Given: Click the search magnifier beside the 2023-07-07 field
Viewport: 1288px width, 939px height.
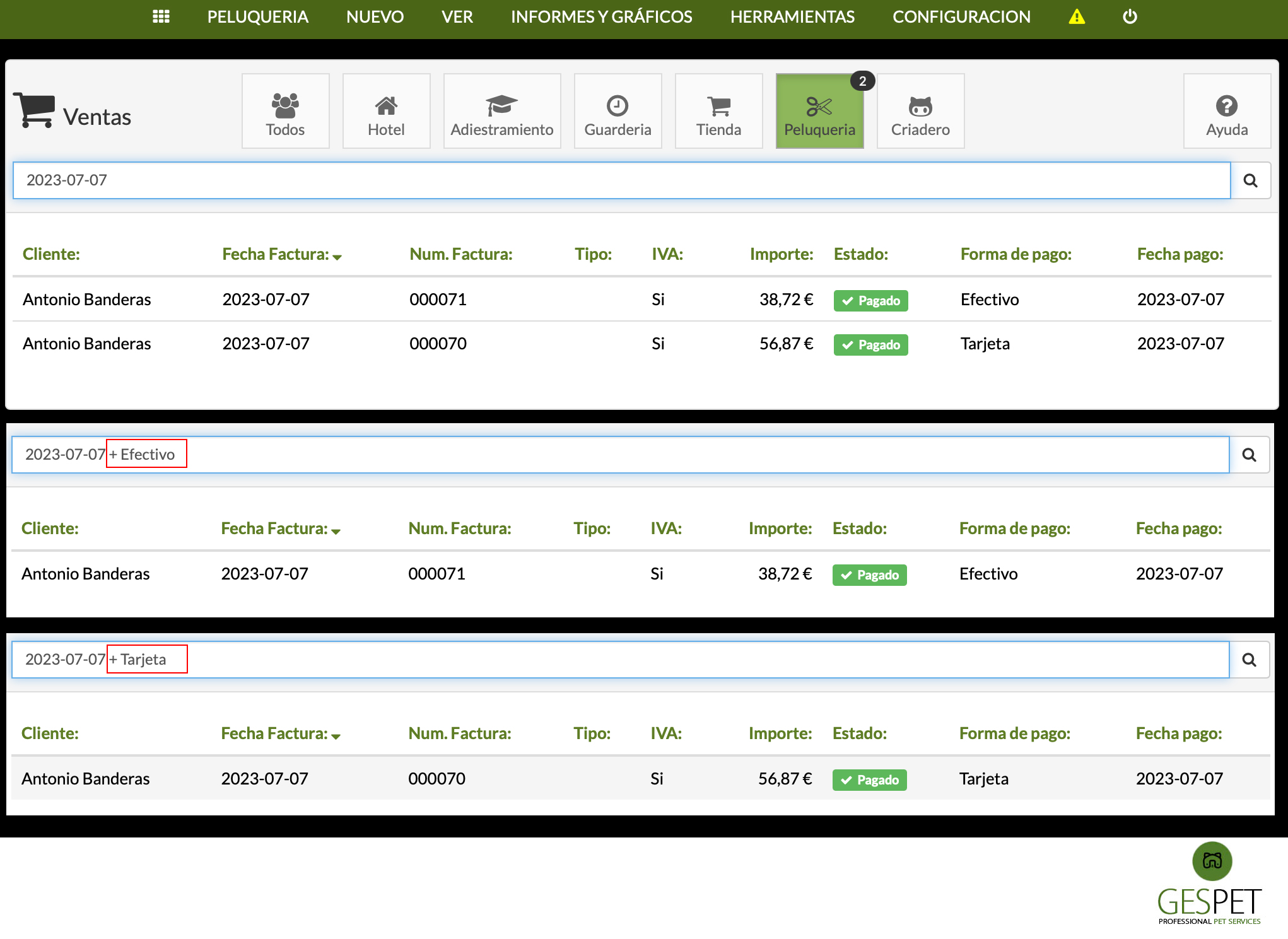Looking at the screenshot, I should click(1250, 181).
